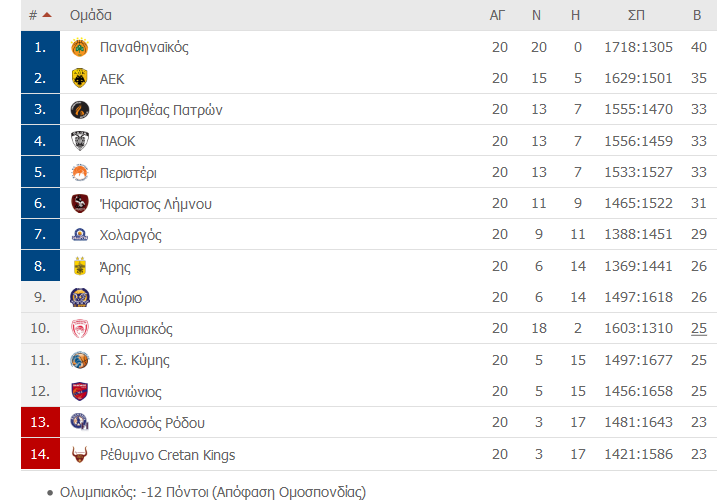Viewport: 717px width, 503px height.
Task: Click Ολυμπιακός underlined 25 points value
Action: point(699,328)
